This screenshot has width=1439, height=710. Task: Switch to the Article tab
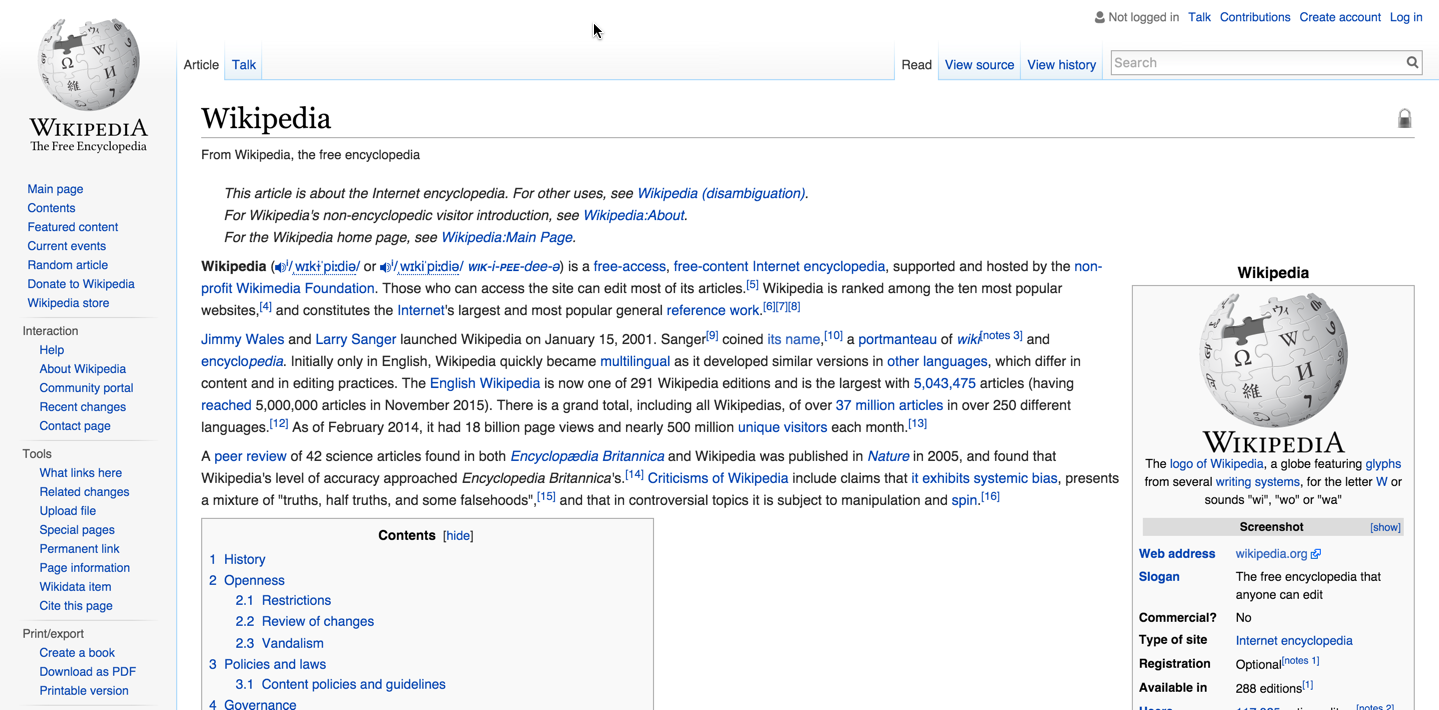click(201, 65)
